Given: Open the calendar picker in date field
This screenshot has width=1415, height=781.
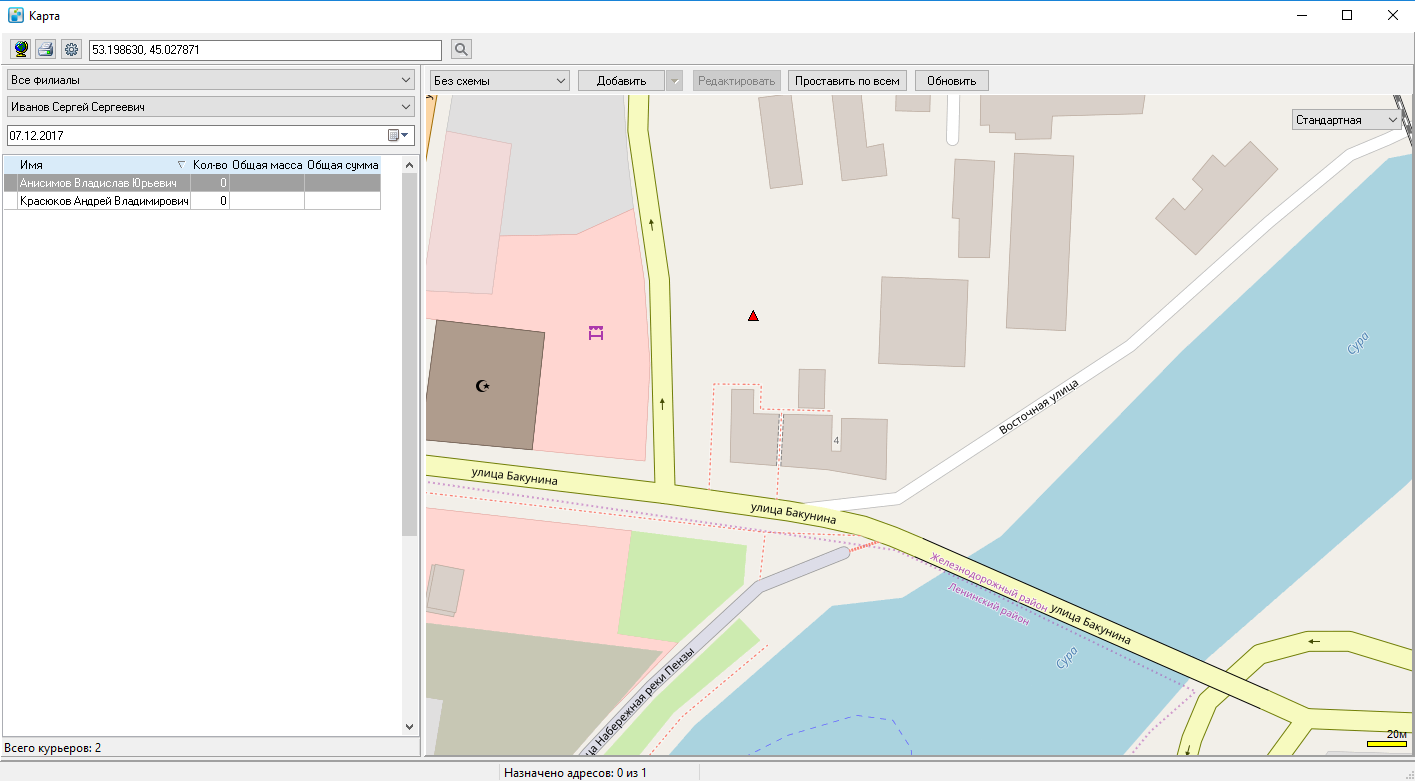Looking at the screenshot, I should 398,135.
